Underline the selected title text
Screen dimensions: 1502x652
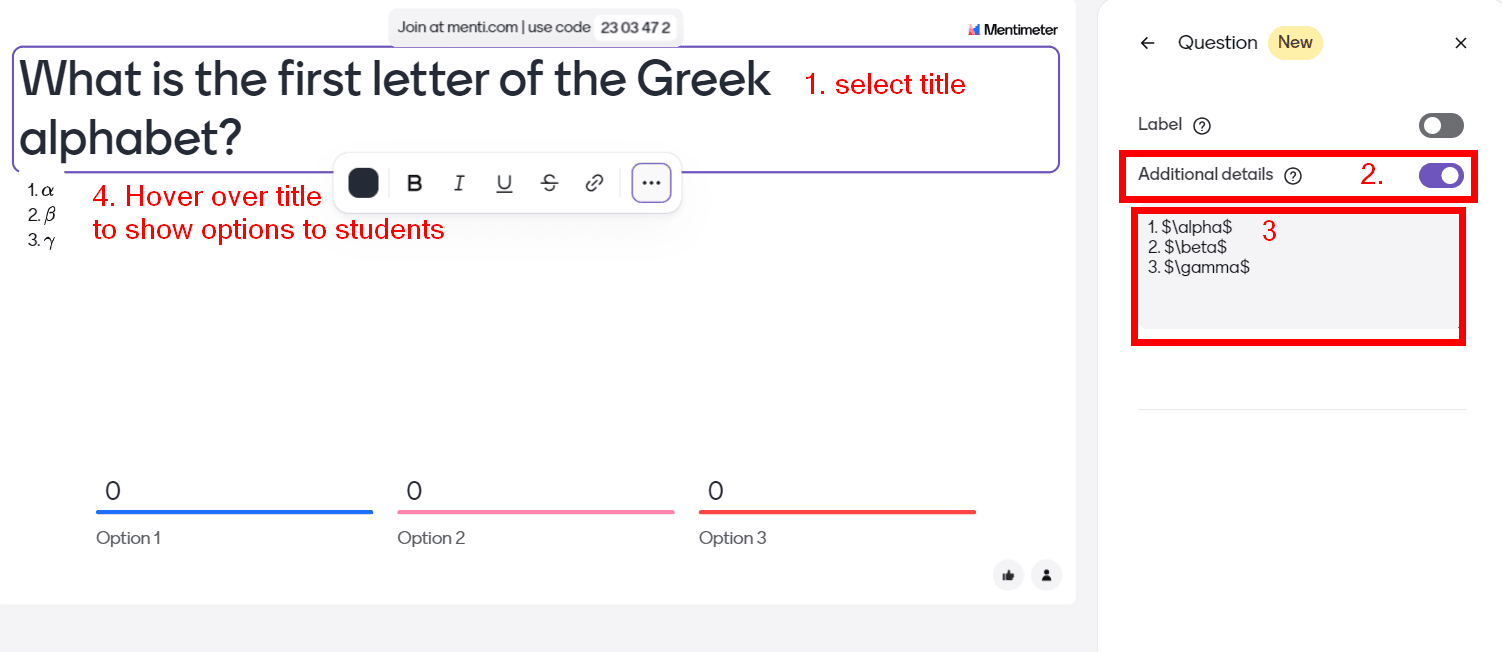[x=504, y=182]
